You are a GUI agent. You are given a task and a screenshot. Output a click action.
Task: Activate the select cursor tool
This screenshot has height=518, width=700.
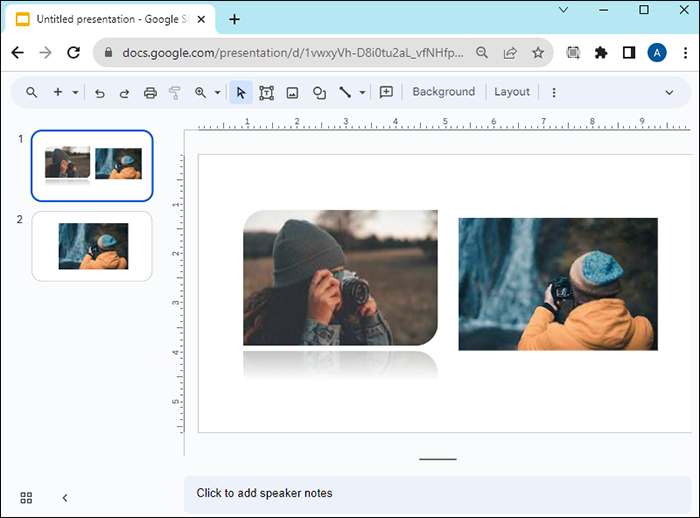pyautogui.click(x=240, y=92)
